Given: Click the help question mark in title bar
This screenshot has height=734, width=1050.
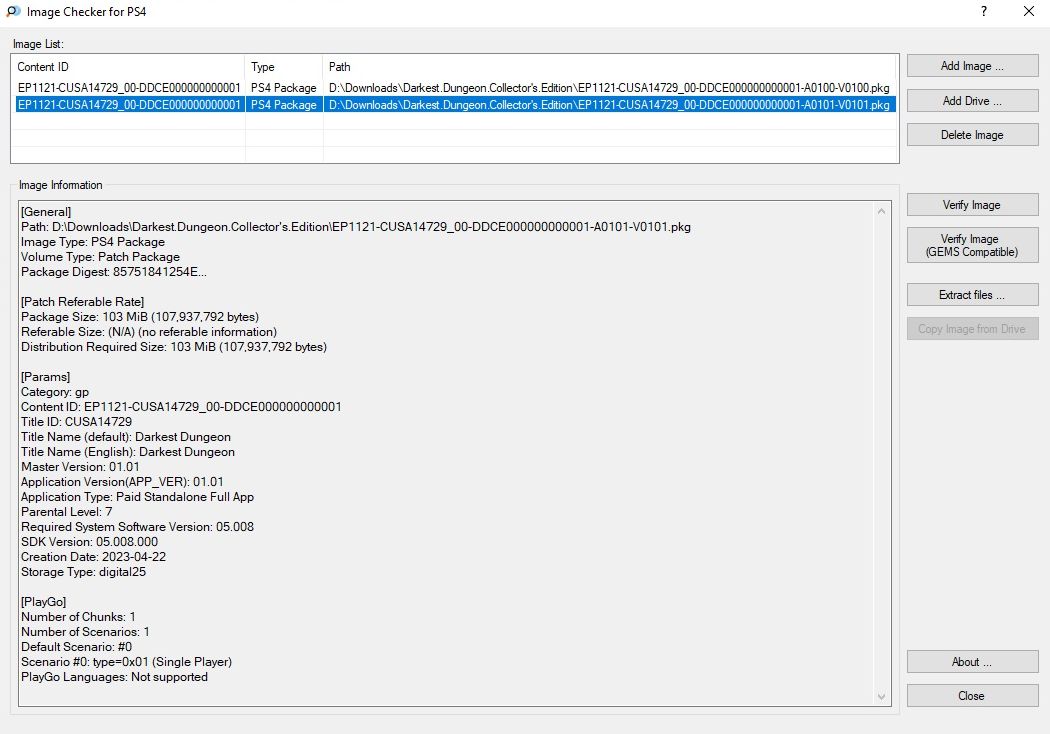Looking at the screenshot, I should 984,11.
